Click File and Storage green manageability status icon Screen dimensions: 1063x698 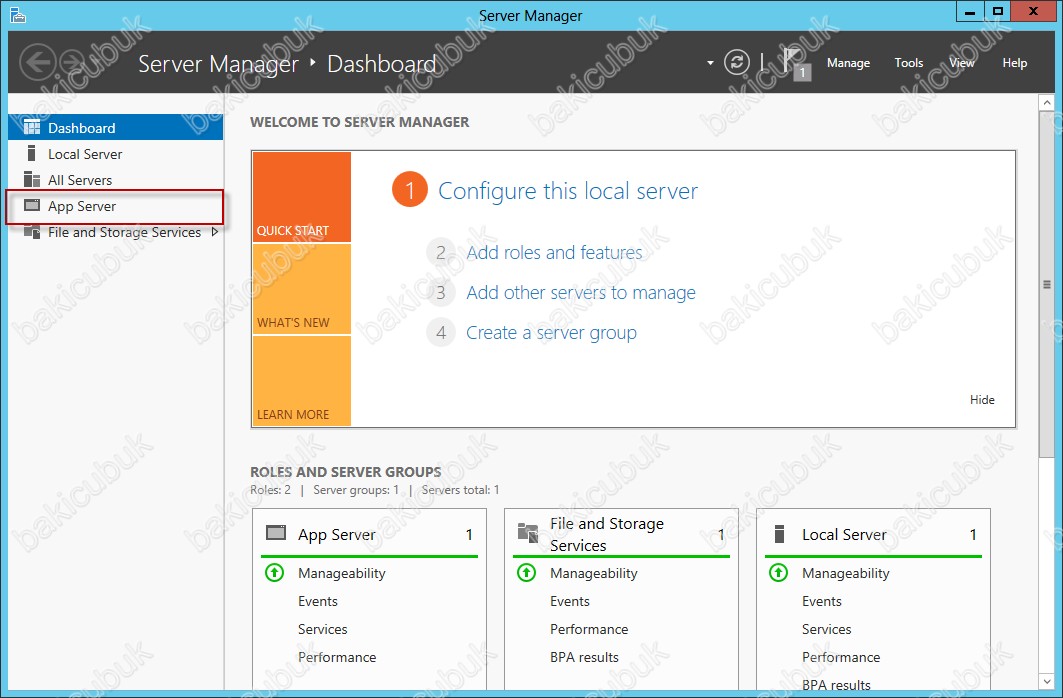(x=527, y=573)
